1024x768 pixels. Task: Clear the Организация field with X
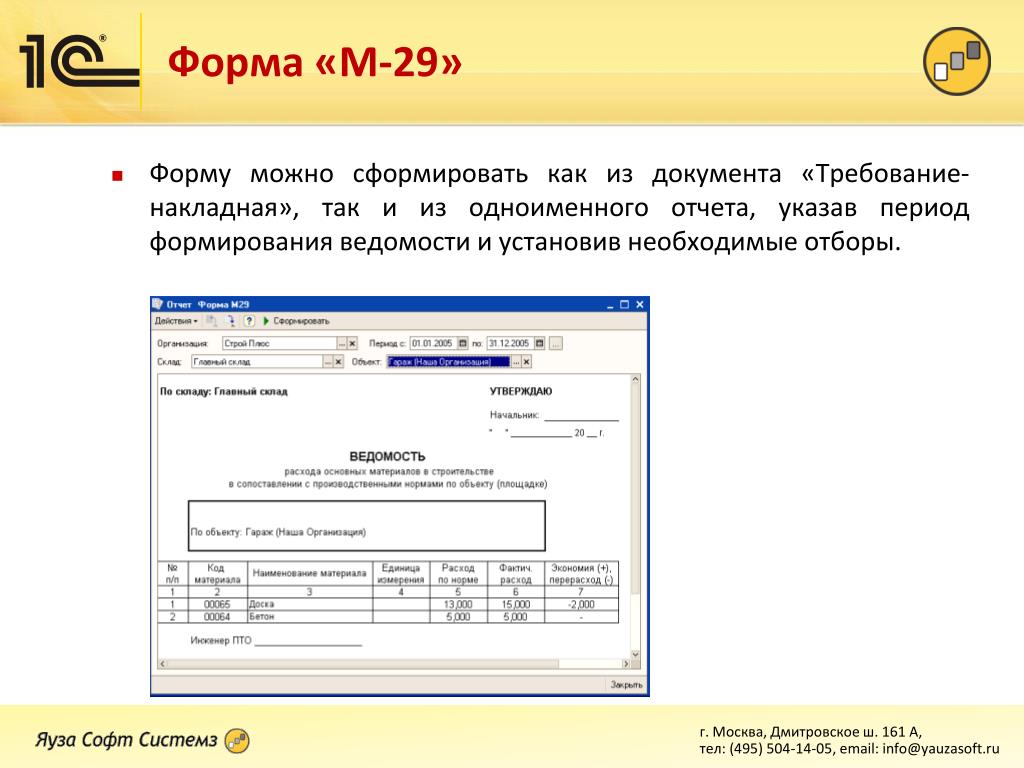(x=352, y=344)
